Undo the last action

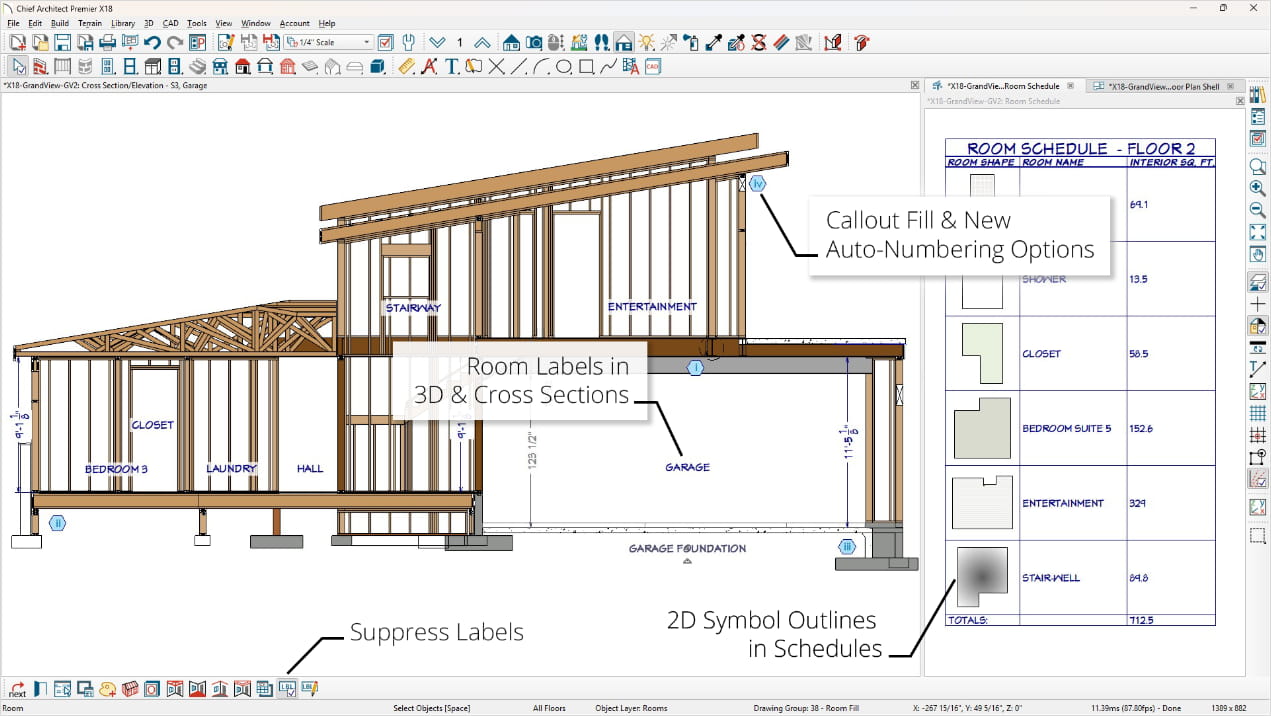click(152, 42)
